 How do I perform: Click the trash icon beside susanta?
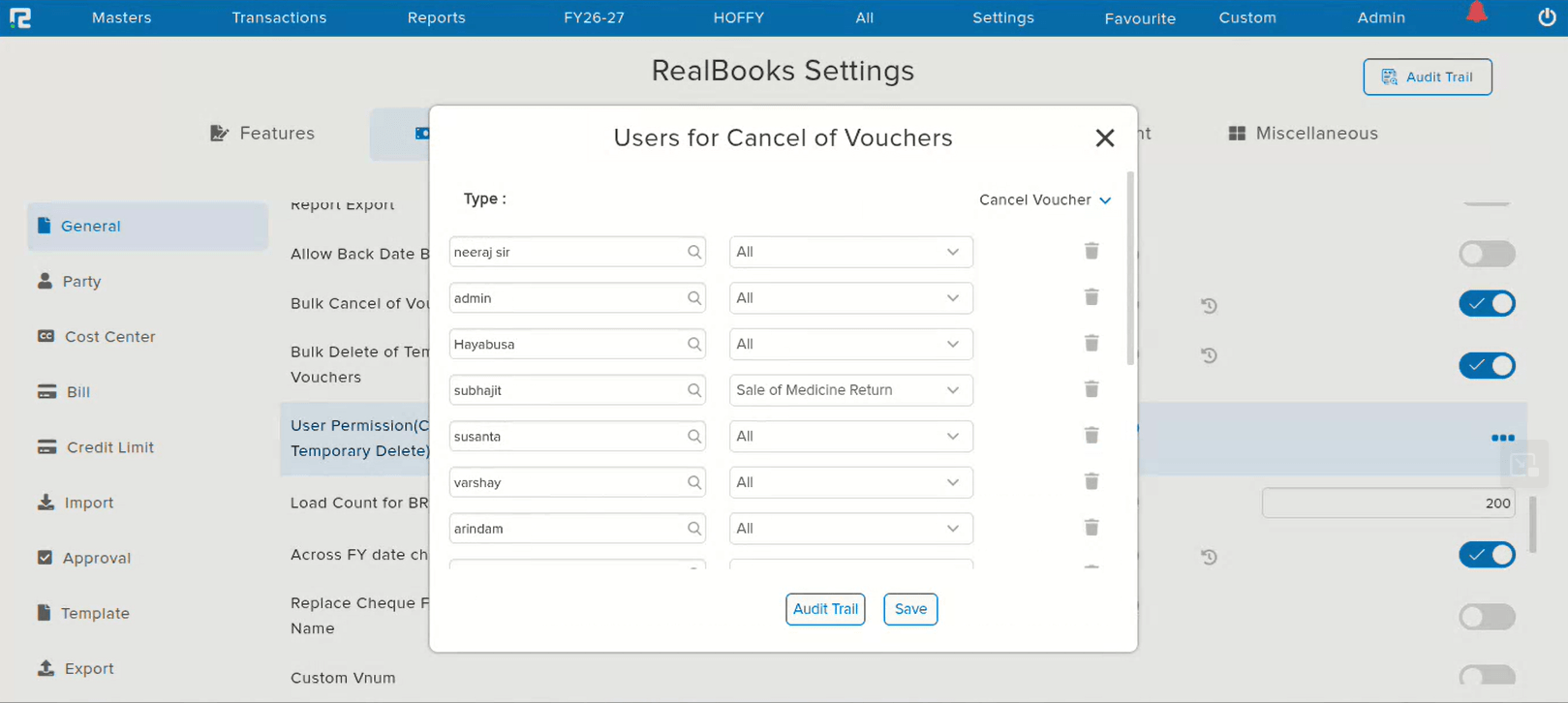[1091, 436]
